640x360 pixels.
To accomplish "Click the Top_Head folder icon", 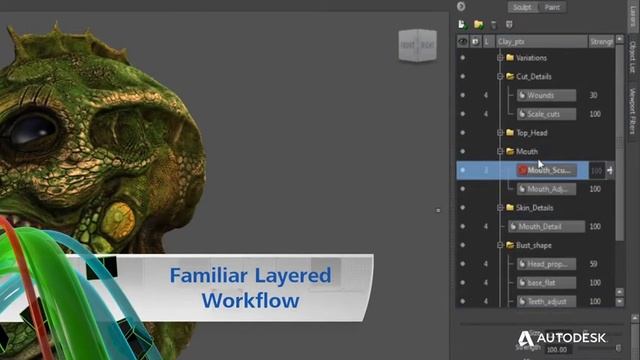I will click(x=510, y=133).
